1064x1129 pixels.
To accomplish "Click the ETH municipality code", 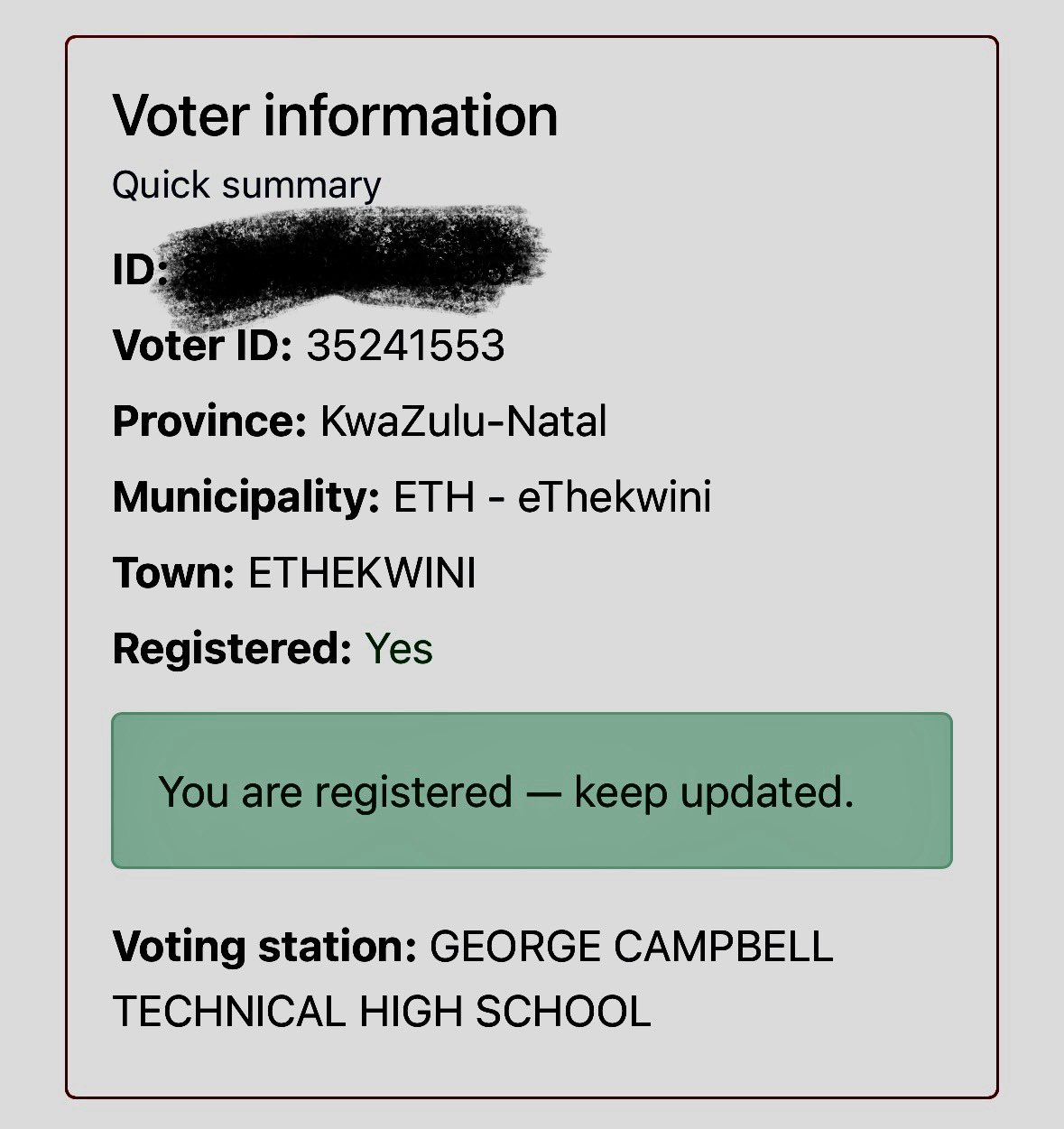I will [x=434, y=497].
